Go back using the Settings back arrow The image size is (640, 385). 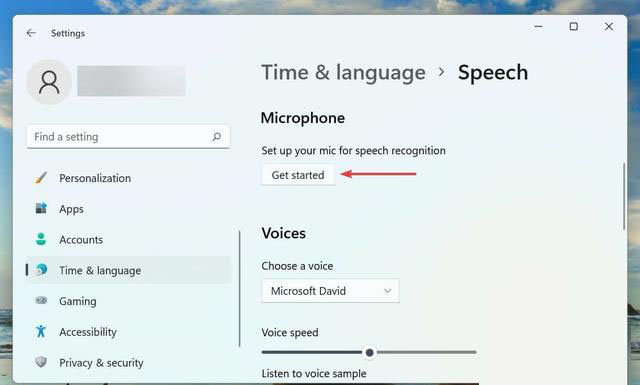(31, 33)
